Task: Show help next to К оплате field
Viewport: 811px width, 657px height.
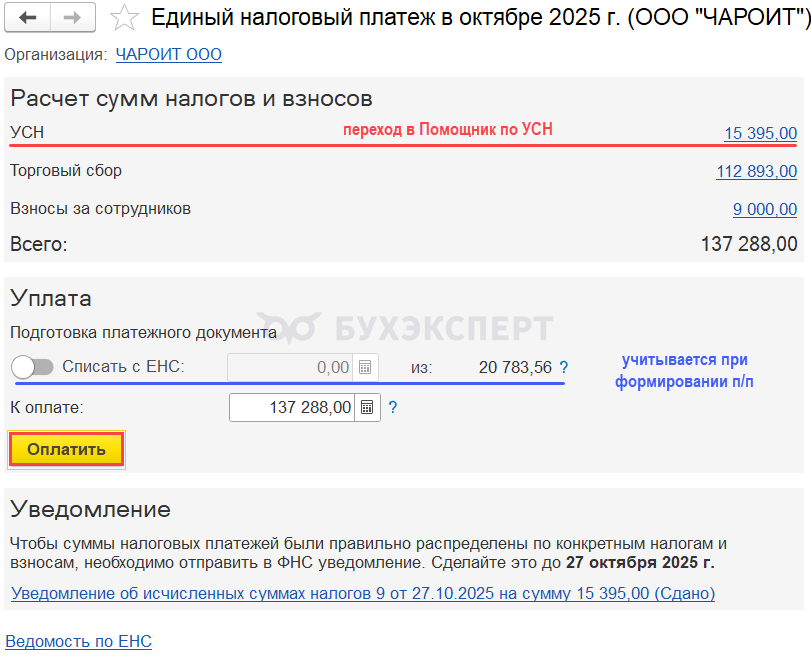Action: point(393,408)
